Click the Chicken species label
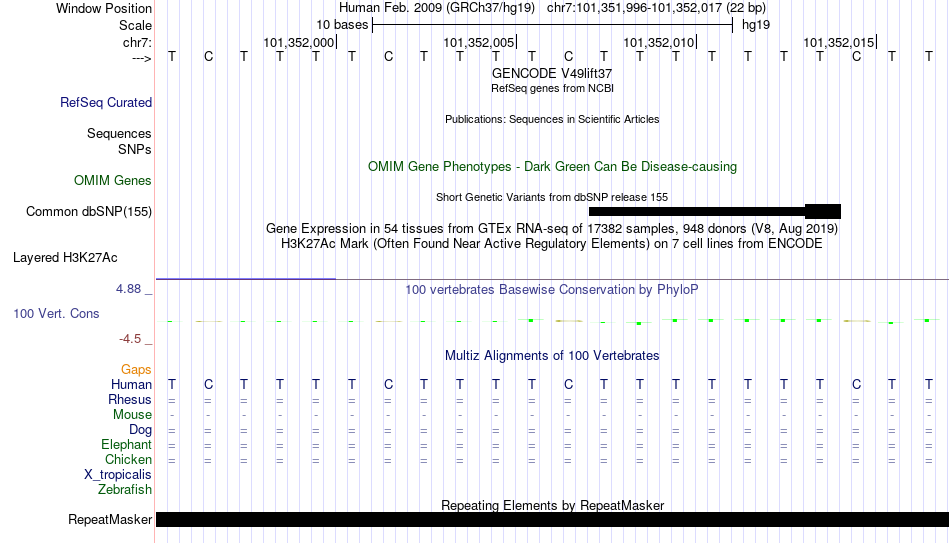Viewport: 950px width, 543px height. (128, 460)
